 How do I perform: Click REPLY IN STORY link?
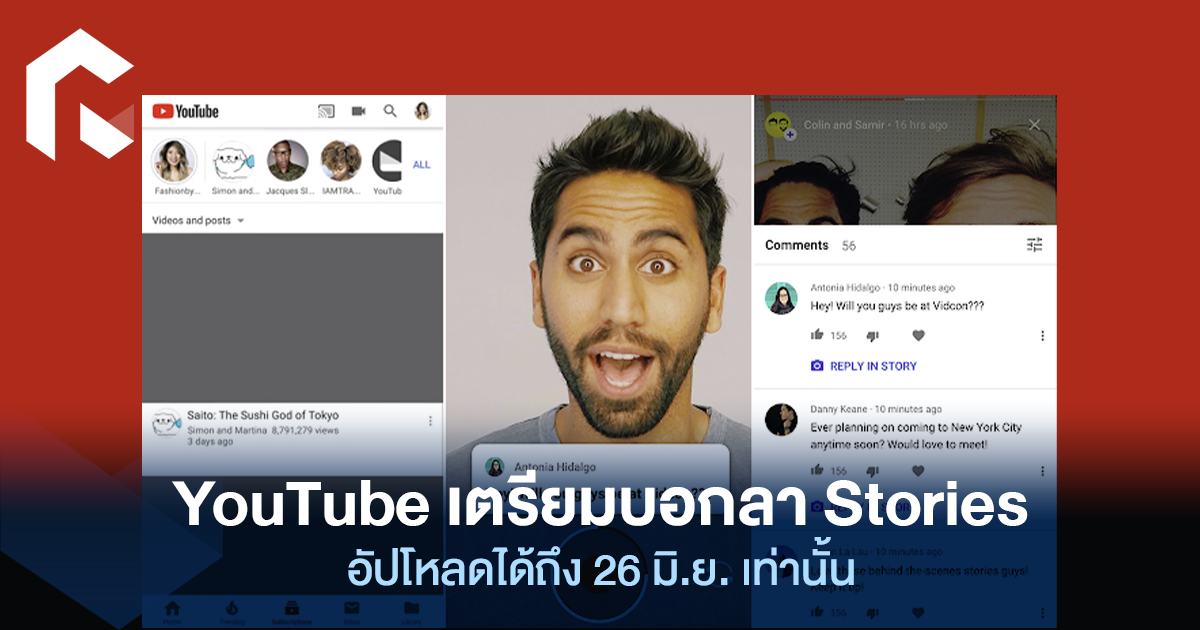(863, 366)
